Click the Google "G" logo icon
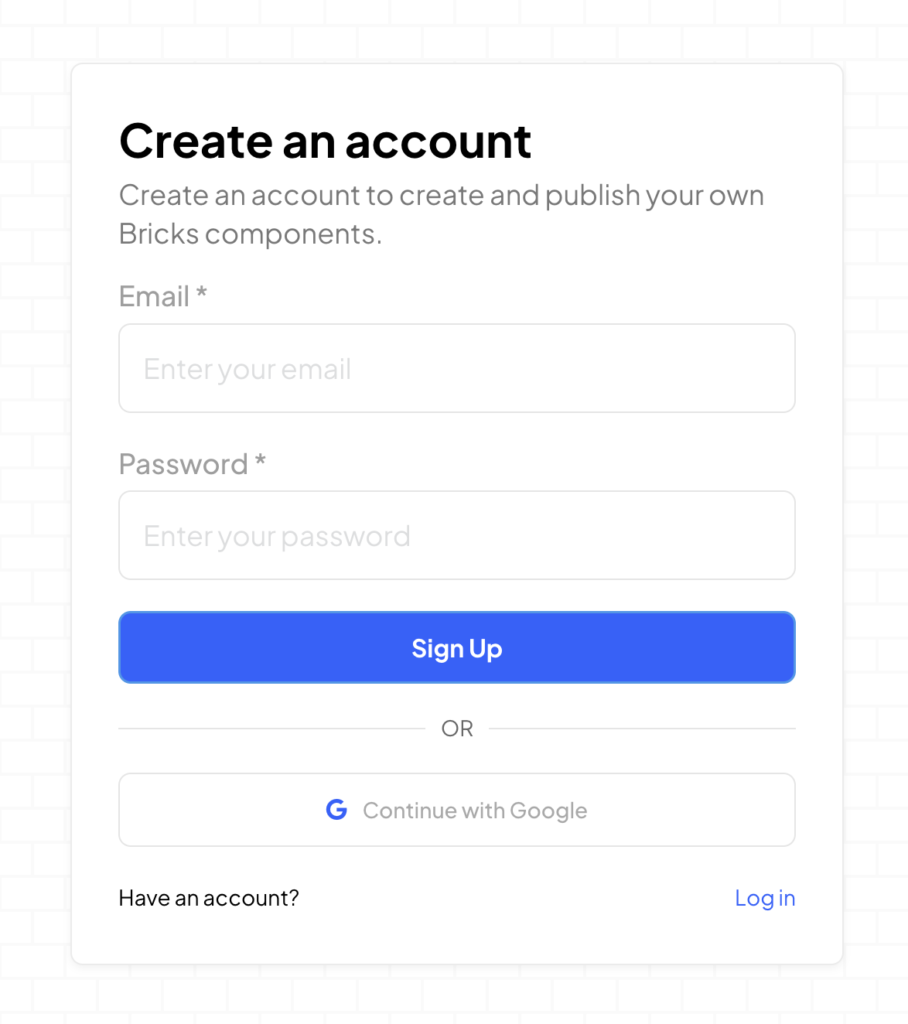This screenshot has height=1024, width=908. click(336, 810)
